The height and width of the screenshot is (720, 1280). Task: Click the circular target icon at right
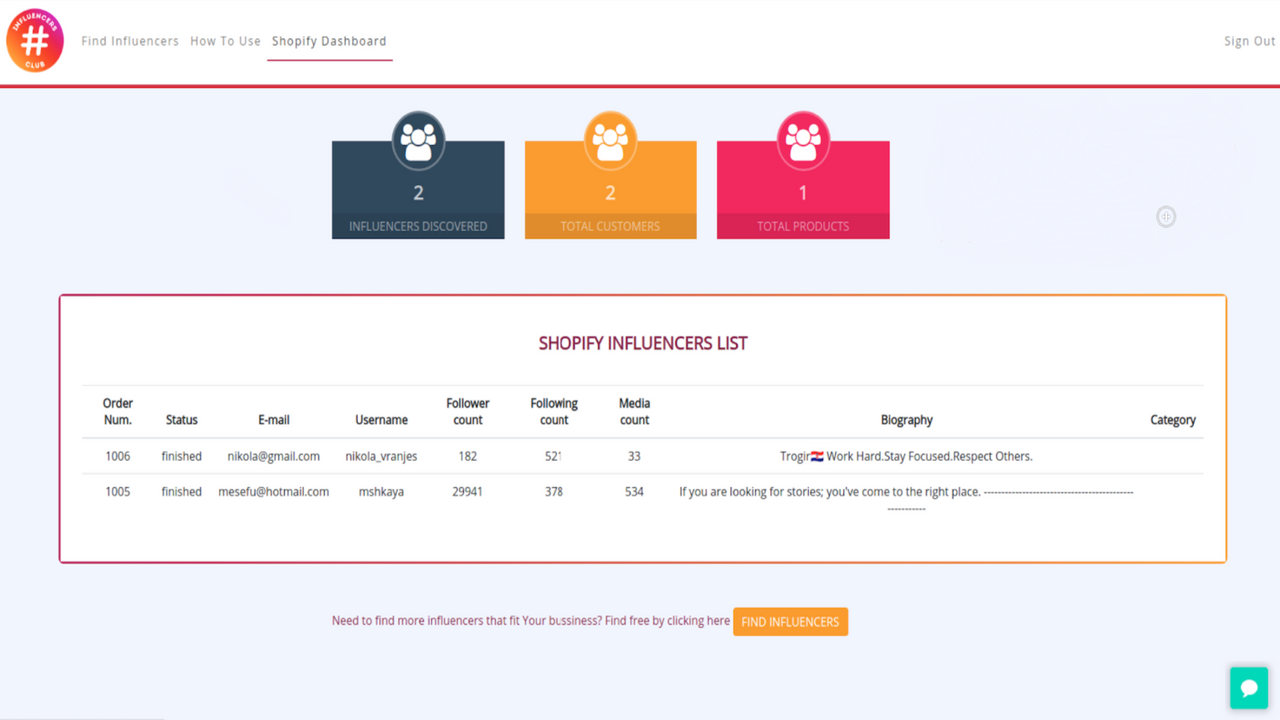pos(1166,217)
